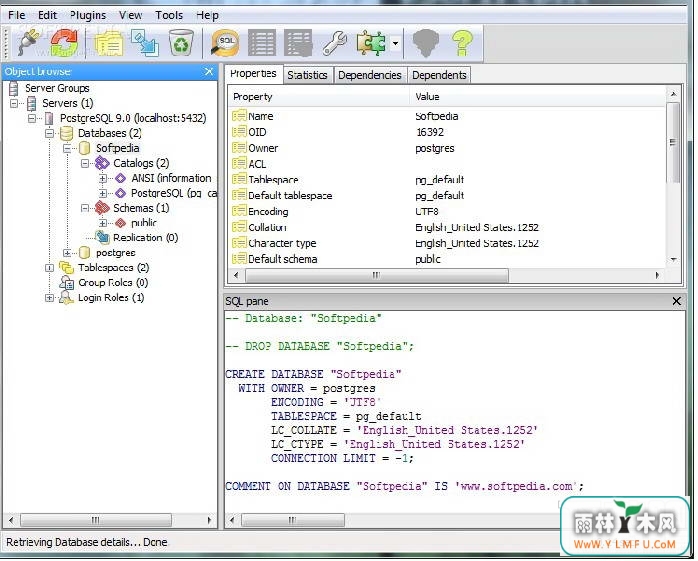Select Group Roles (0) in the tree
Viewport: 698px width, 561px height.
coord(113,283)
